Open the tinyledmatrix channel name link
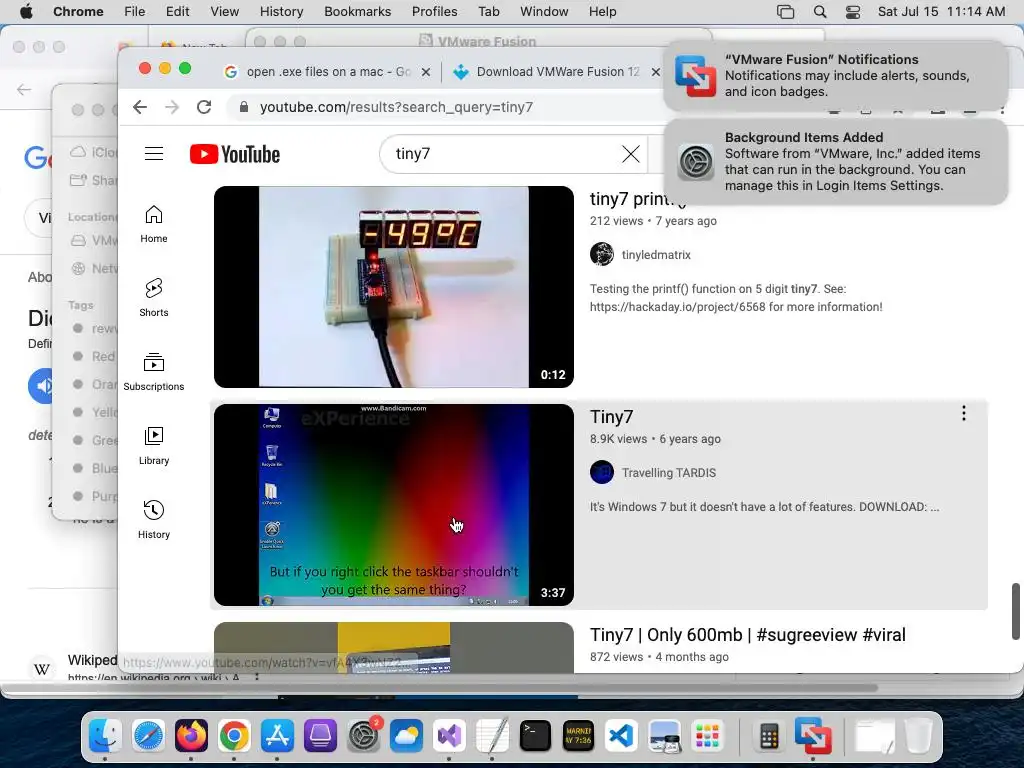Image resolution: width=1024 pixels, height=768 pixels. click(656, 255)
